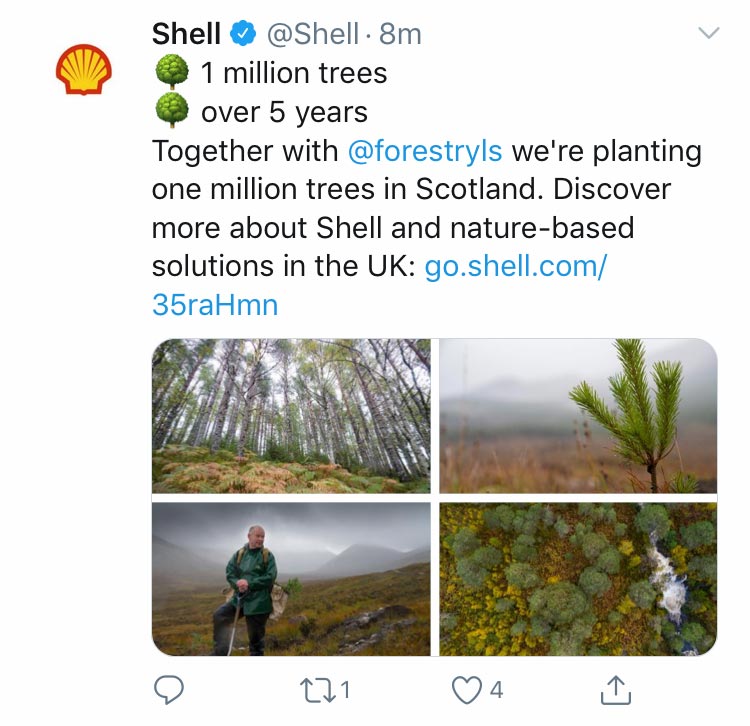Click the tree emoji beside '1 million trees'
This screenshot has height=726, width=750.
click(172, 72)
